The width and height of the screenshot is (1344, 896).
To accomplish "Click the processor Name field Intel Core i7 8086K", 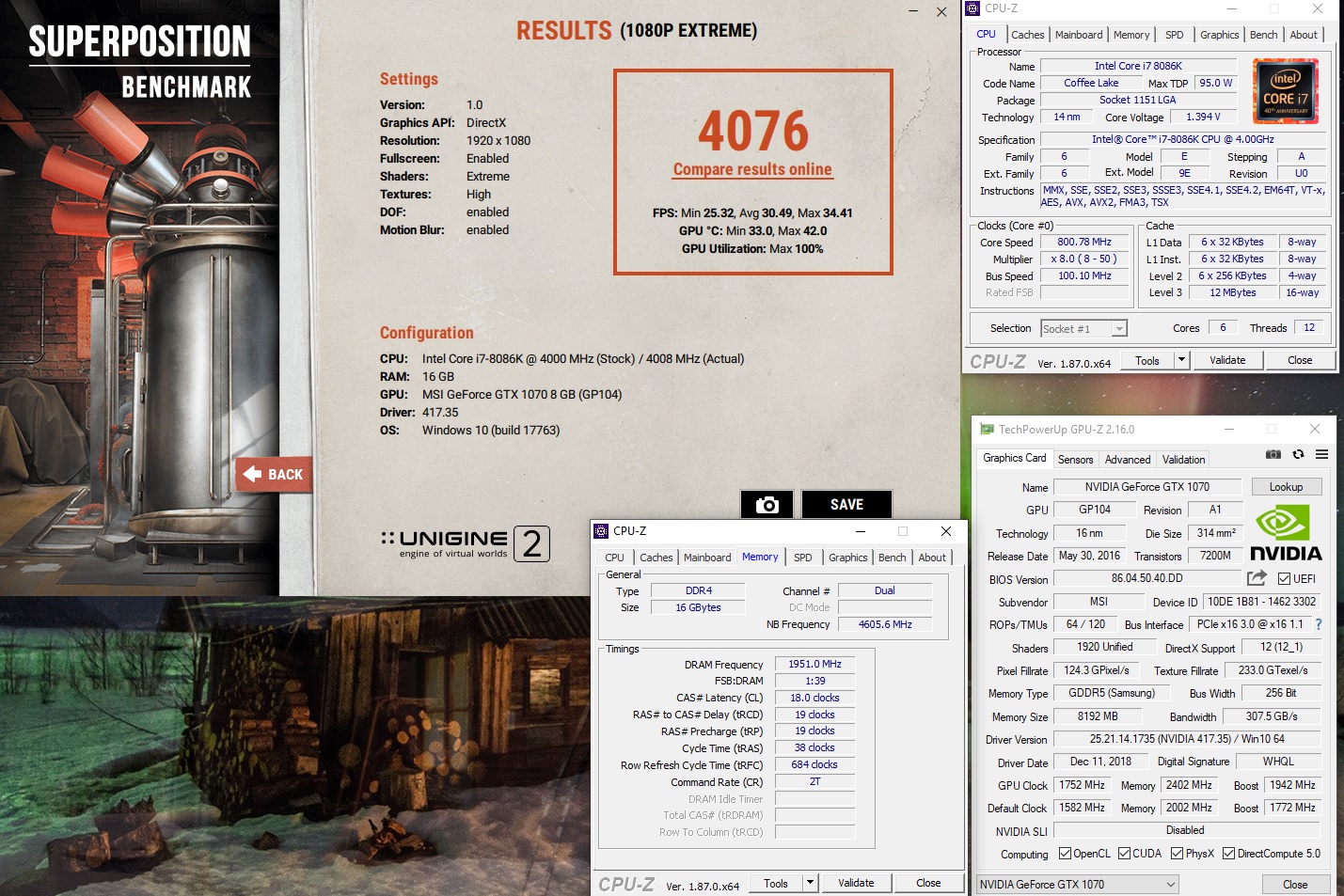I will 1138,66.
